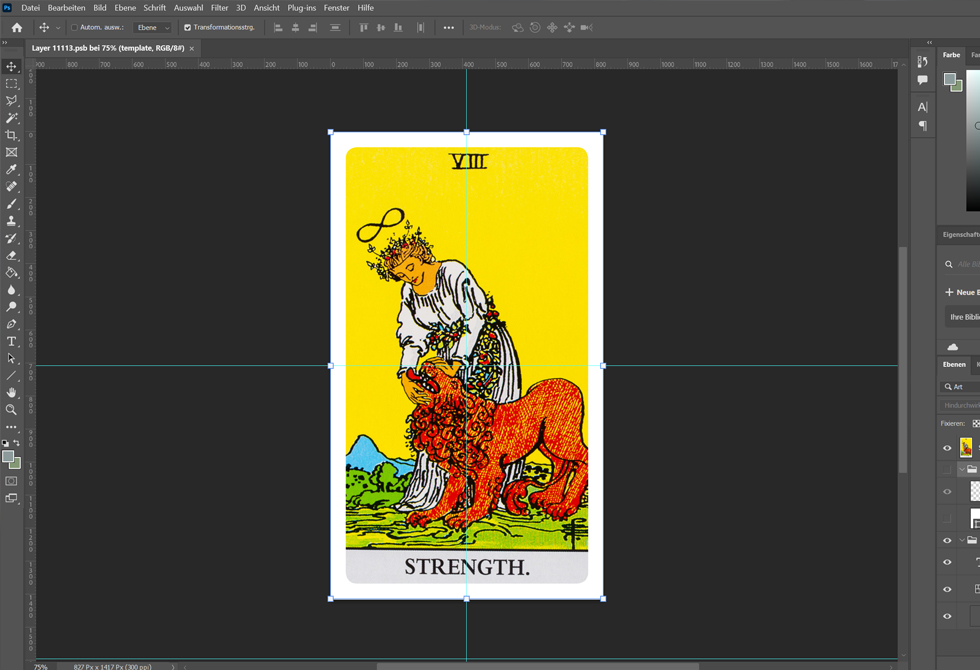The image size is (980, 670).
Task: Go to the Home screen
Action: [x=17, y=28]
